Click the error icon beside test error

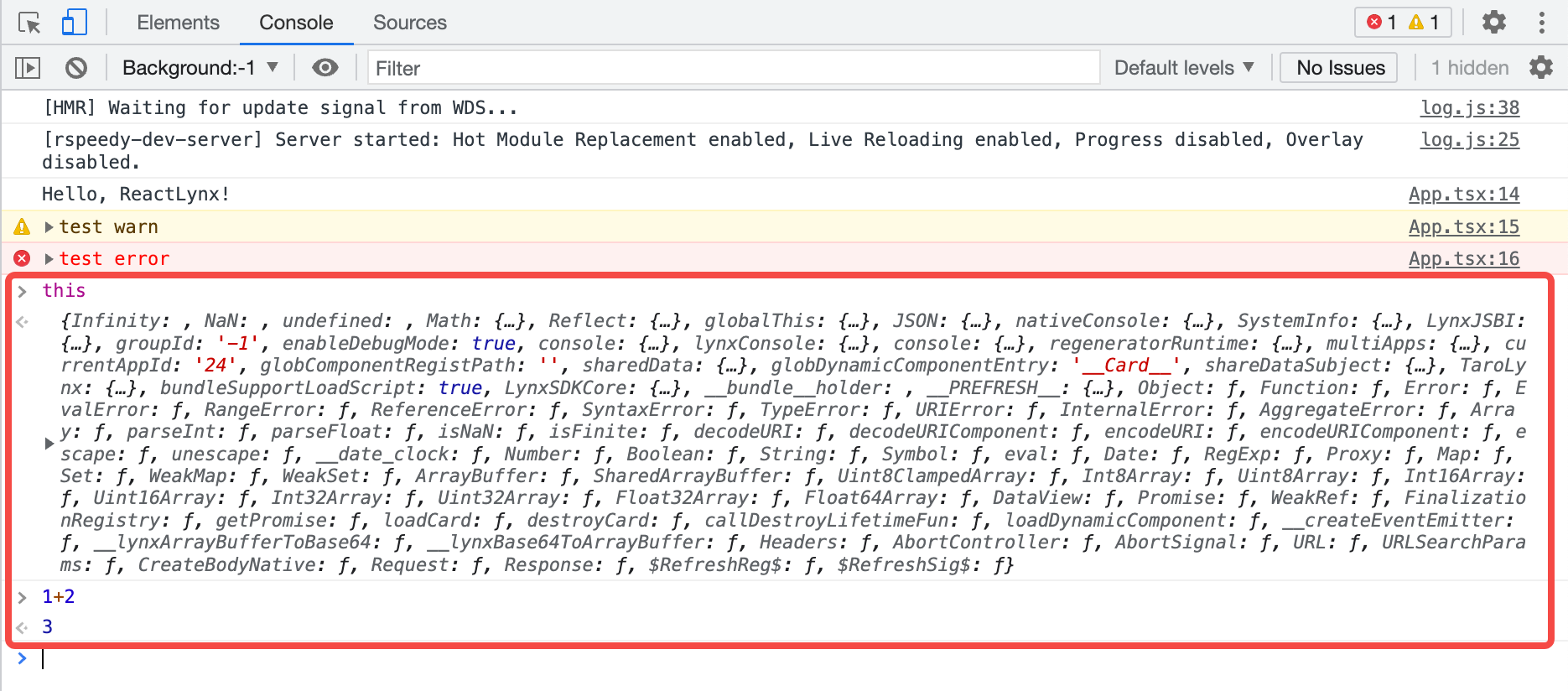[23, 259]
